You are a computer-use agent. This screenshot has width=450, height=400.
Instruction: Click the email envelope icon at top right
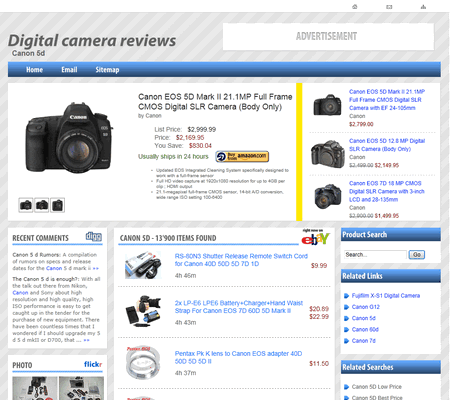[389, 7]
